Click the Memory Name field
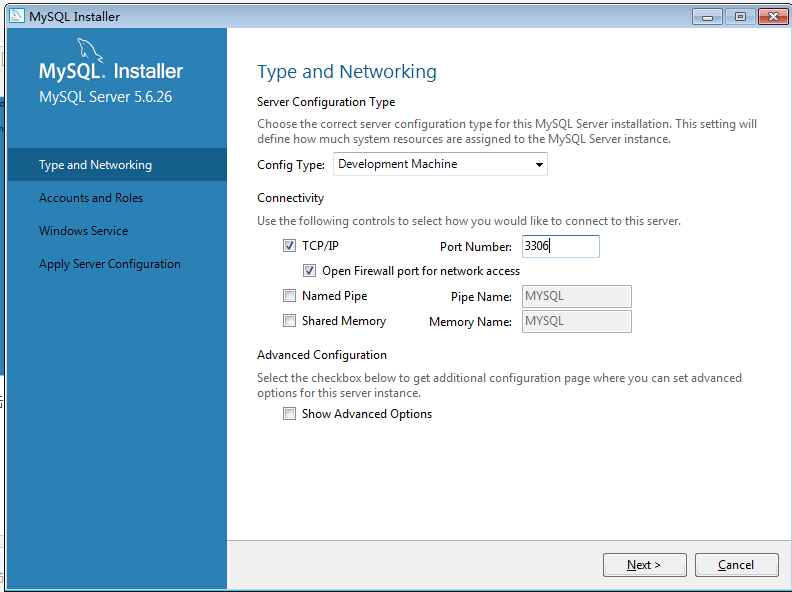 coord(576,321)
